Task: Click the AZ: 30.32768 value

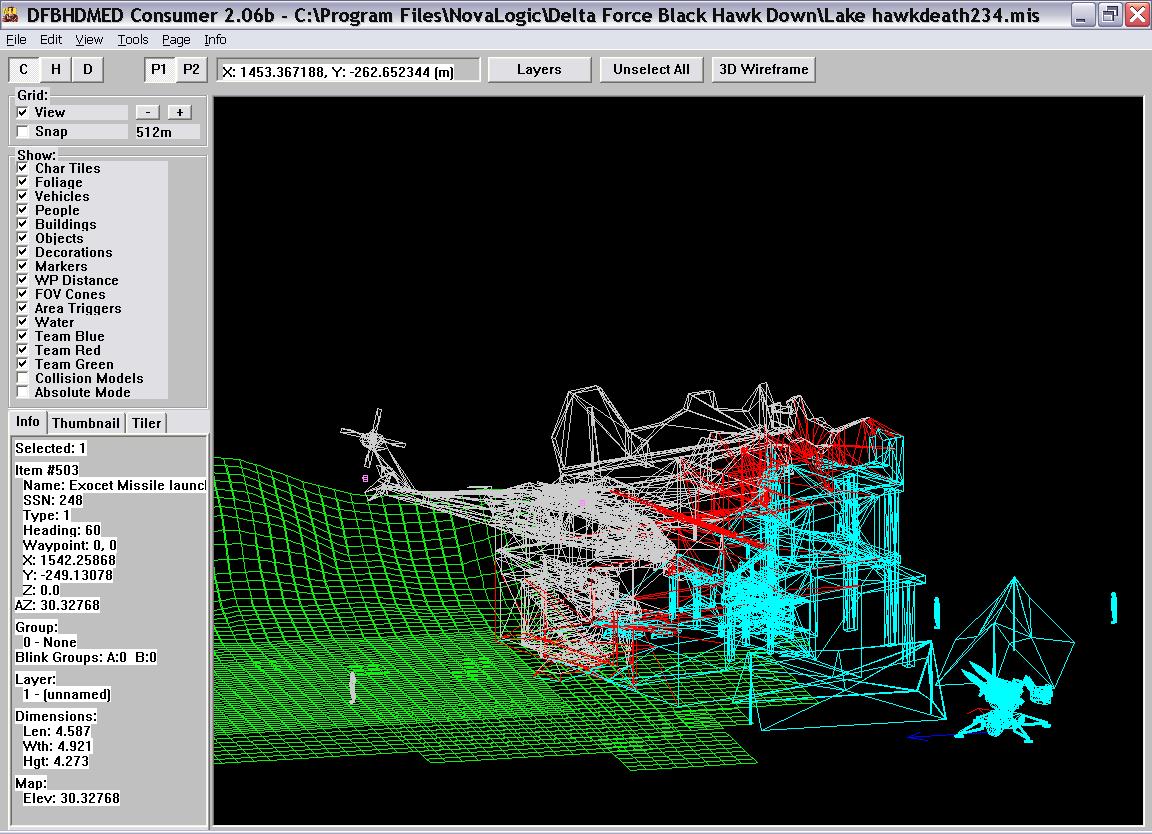Action: click(57, 605)
